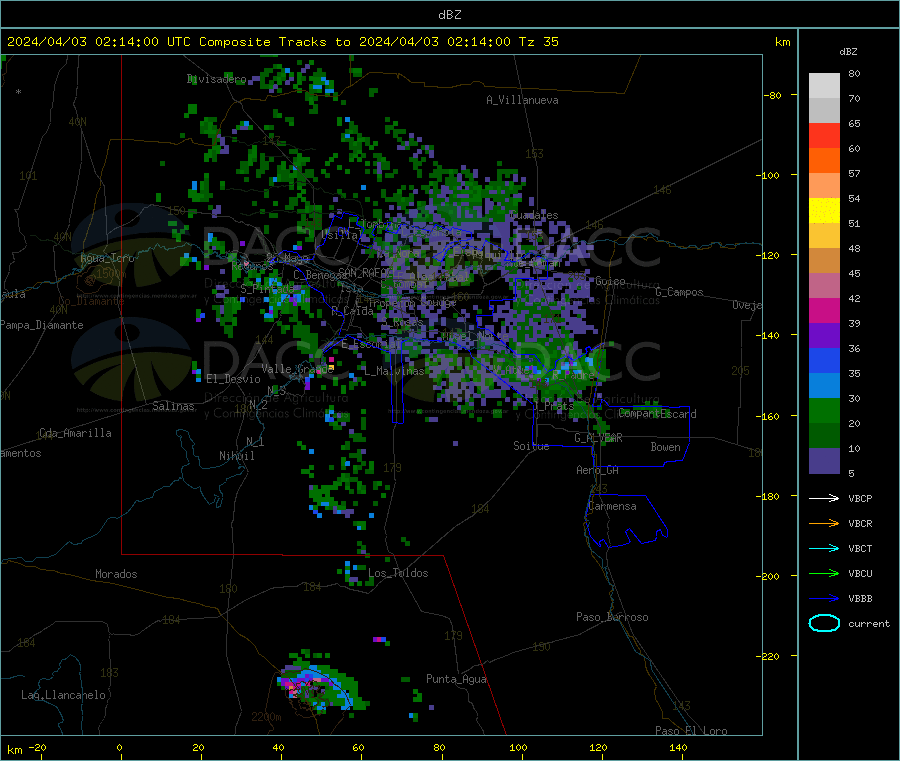This screenshot has height=761, width=900.
Task: Click the Composite Tracks timestamp header text
Action: coord(283,42)
